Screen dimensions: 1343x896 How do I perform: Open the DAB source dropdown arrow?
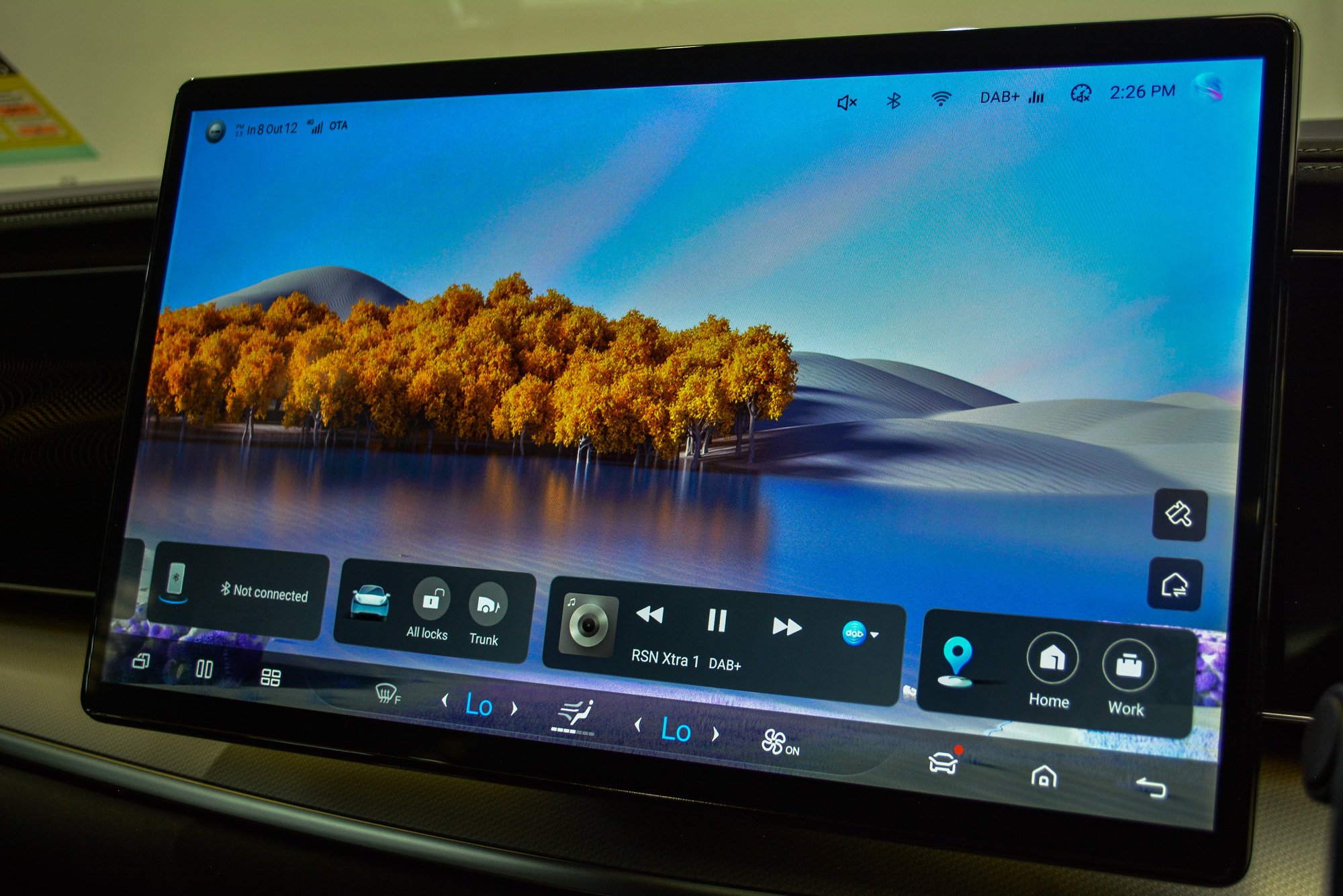point(874,635)
